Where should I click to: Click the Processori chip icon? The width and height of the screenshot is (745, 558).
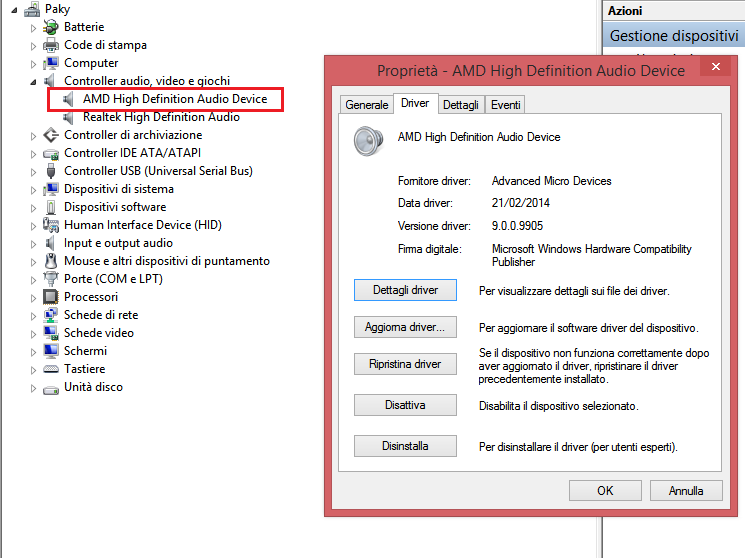coord(51,297)
